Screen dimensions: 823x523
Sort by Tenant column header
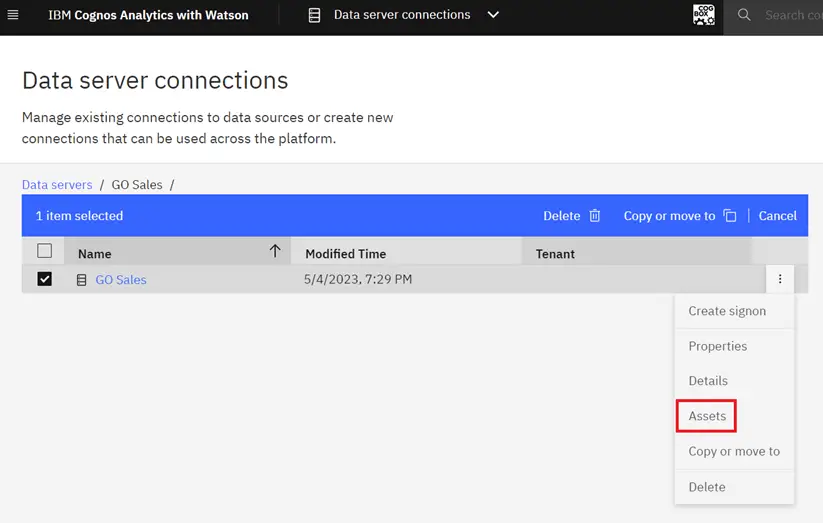(x=555, y=254)
